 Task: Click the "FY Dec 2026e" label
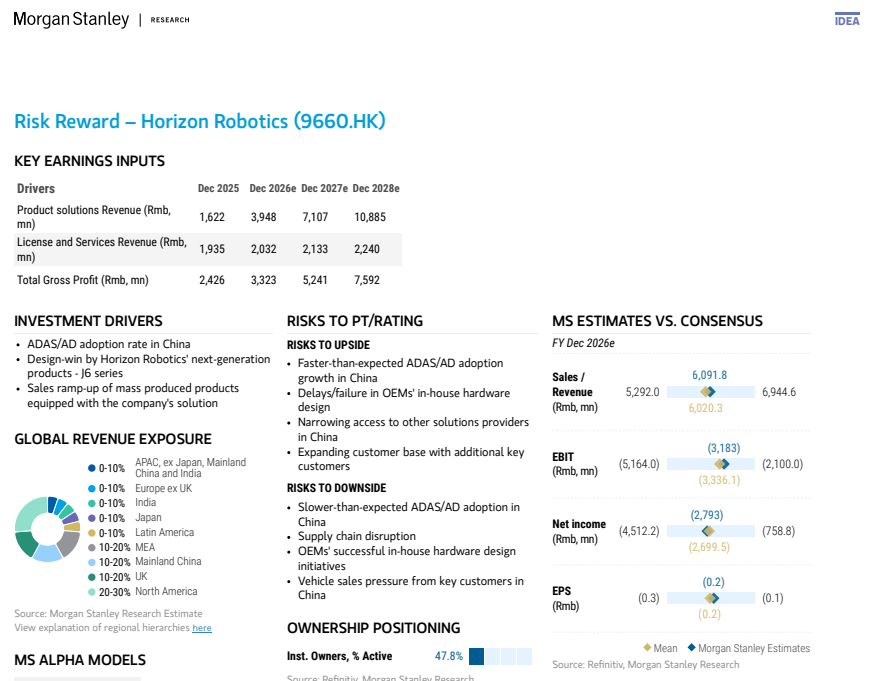(584, 343)
